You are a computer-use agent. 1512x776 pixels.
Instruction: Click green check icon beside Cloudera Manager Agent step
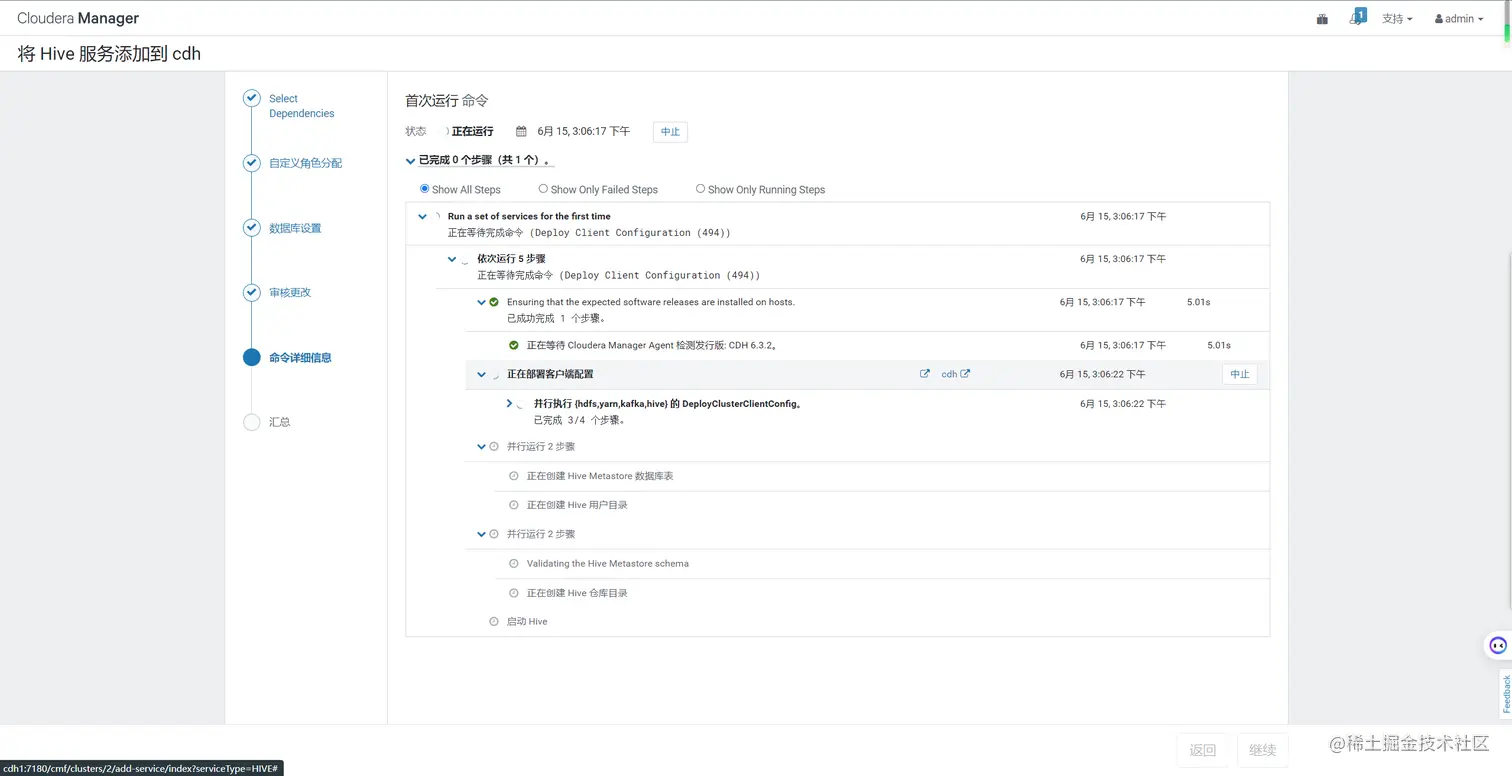pyautogui.click(x=514, y=345)
